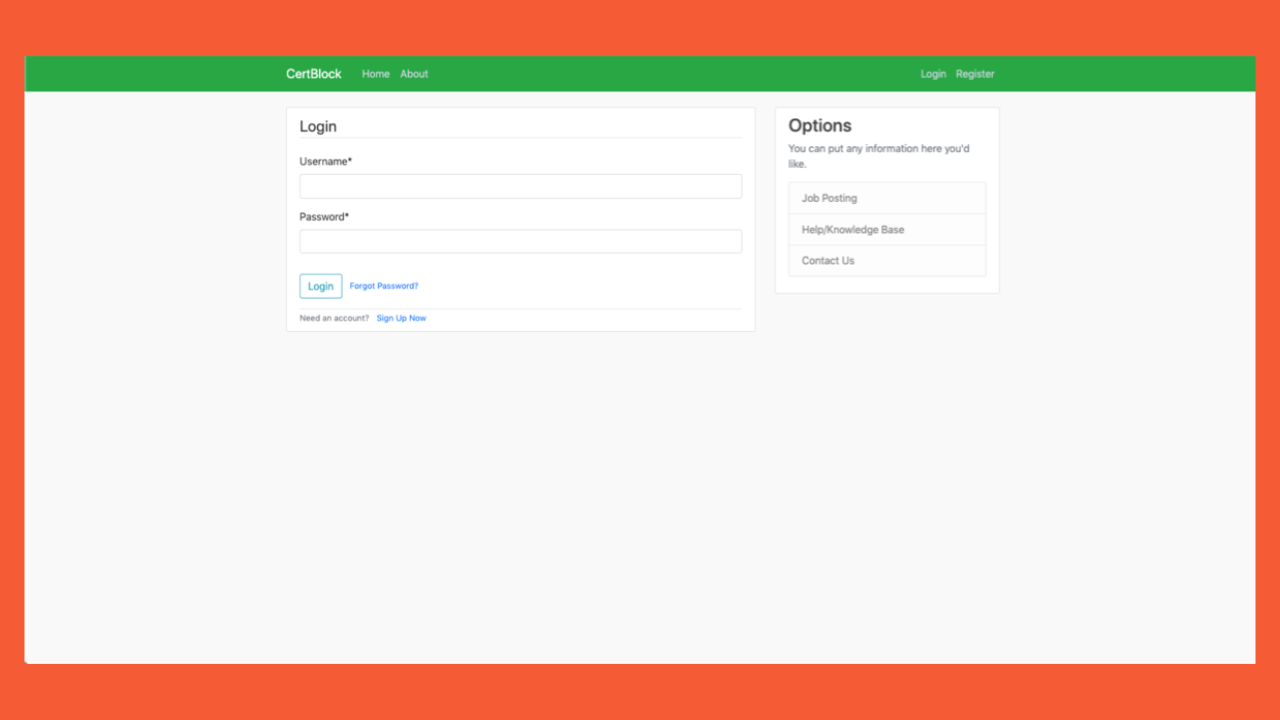Submit with the outlined Login button

tap(321, 286)
